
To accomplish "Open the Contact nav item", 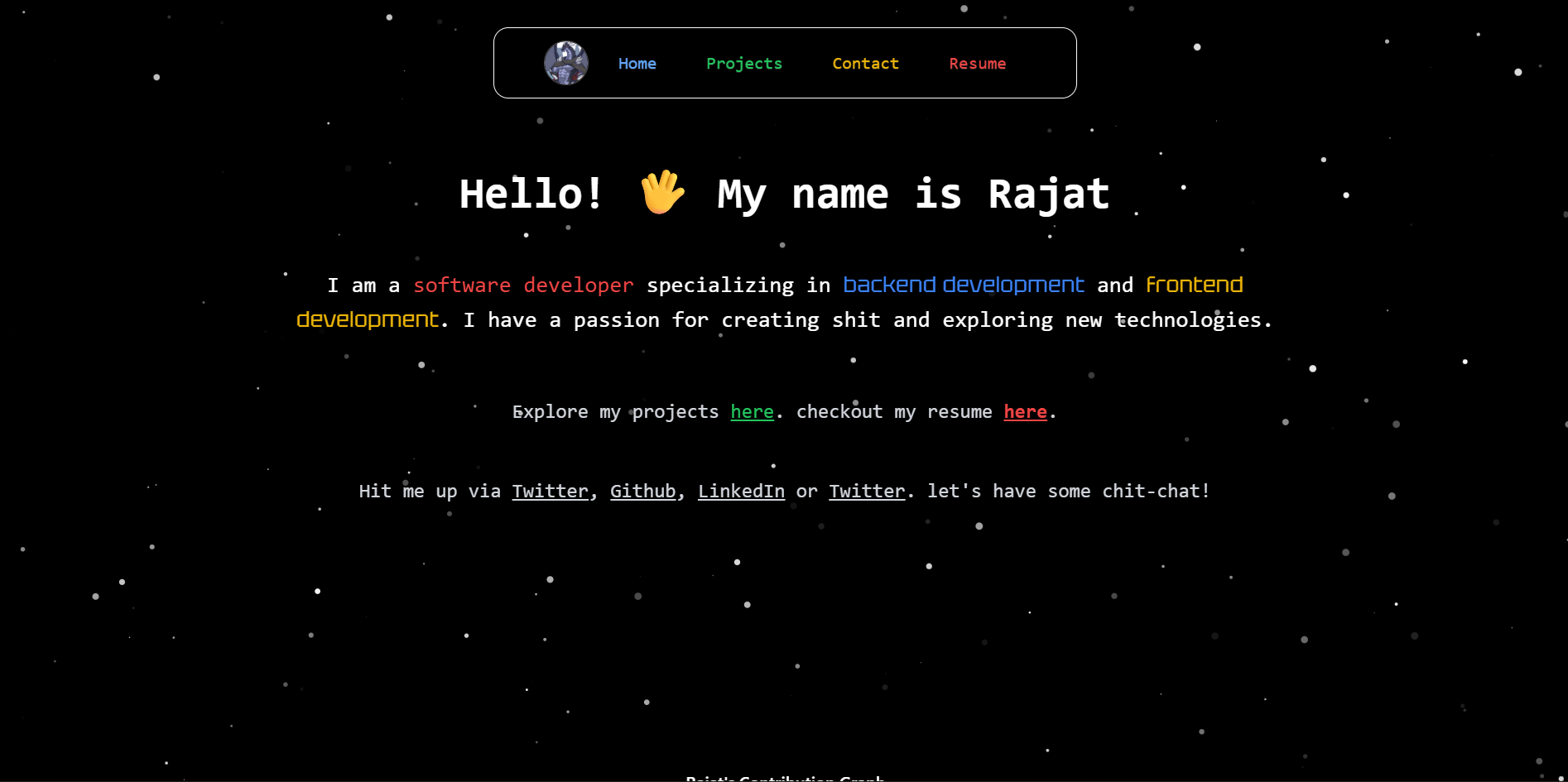I will (865, 64).
